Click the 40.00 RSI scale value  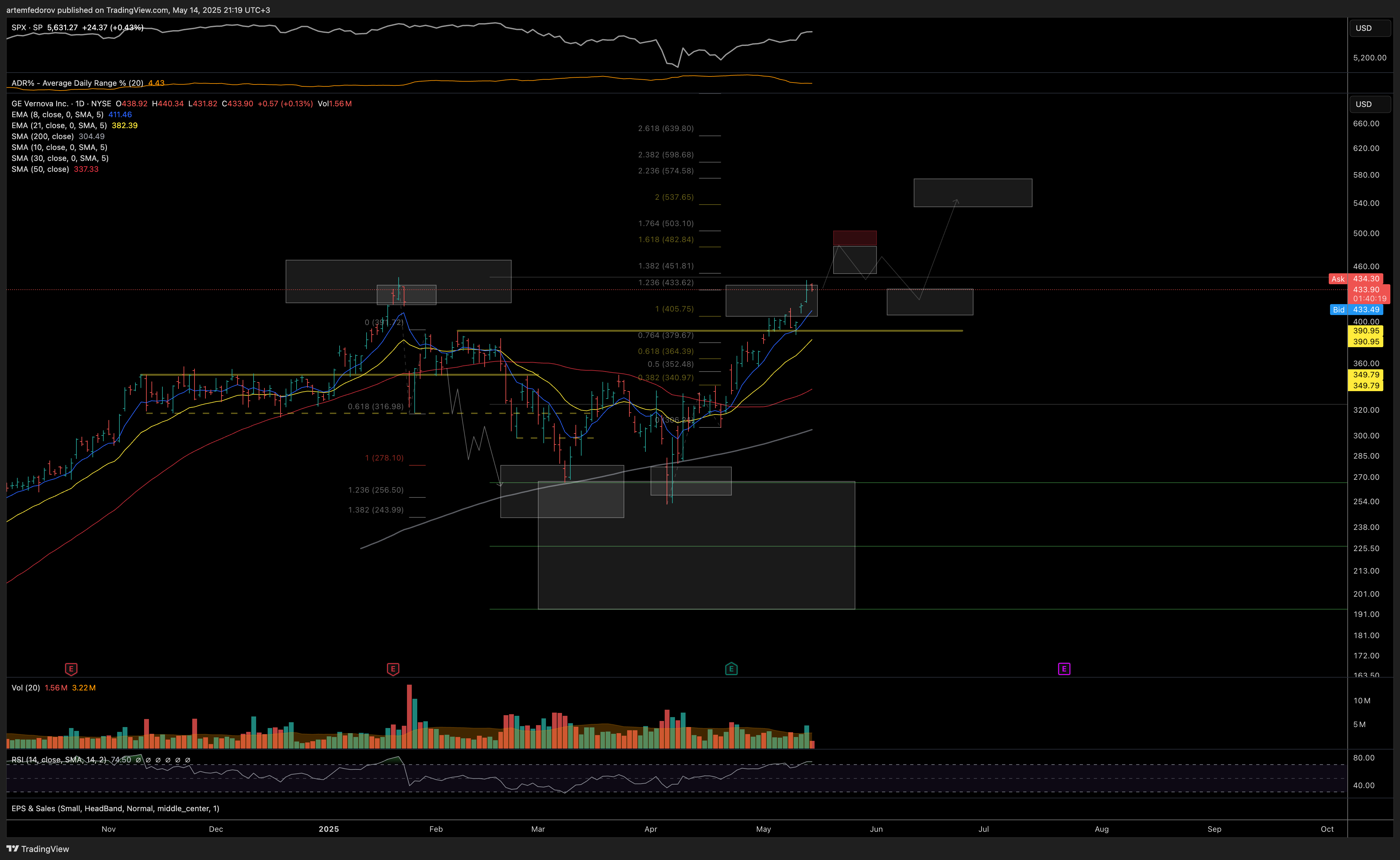click(1364, 785)
